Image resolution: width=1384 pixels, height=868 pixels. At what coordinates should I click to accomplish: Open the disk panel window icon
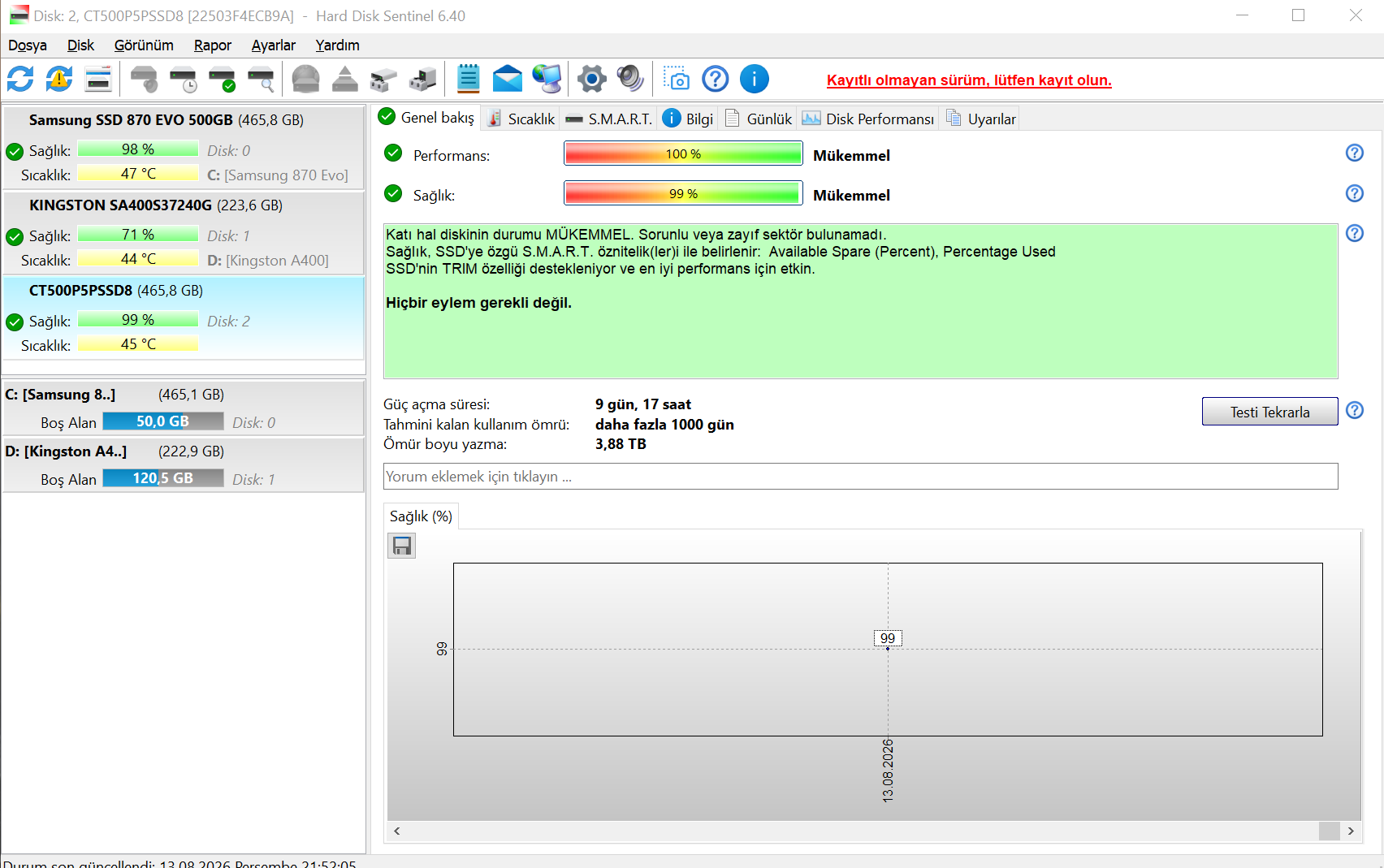(98, 79)
